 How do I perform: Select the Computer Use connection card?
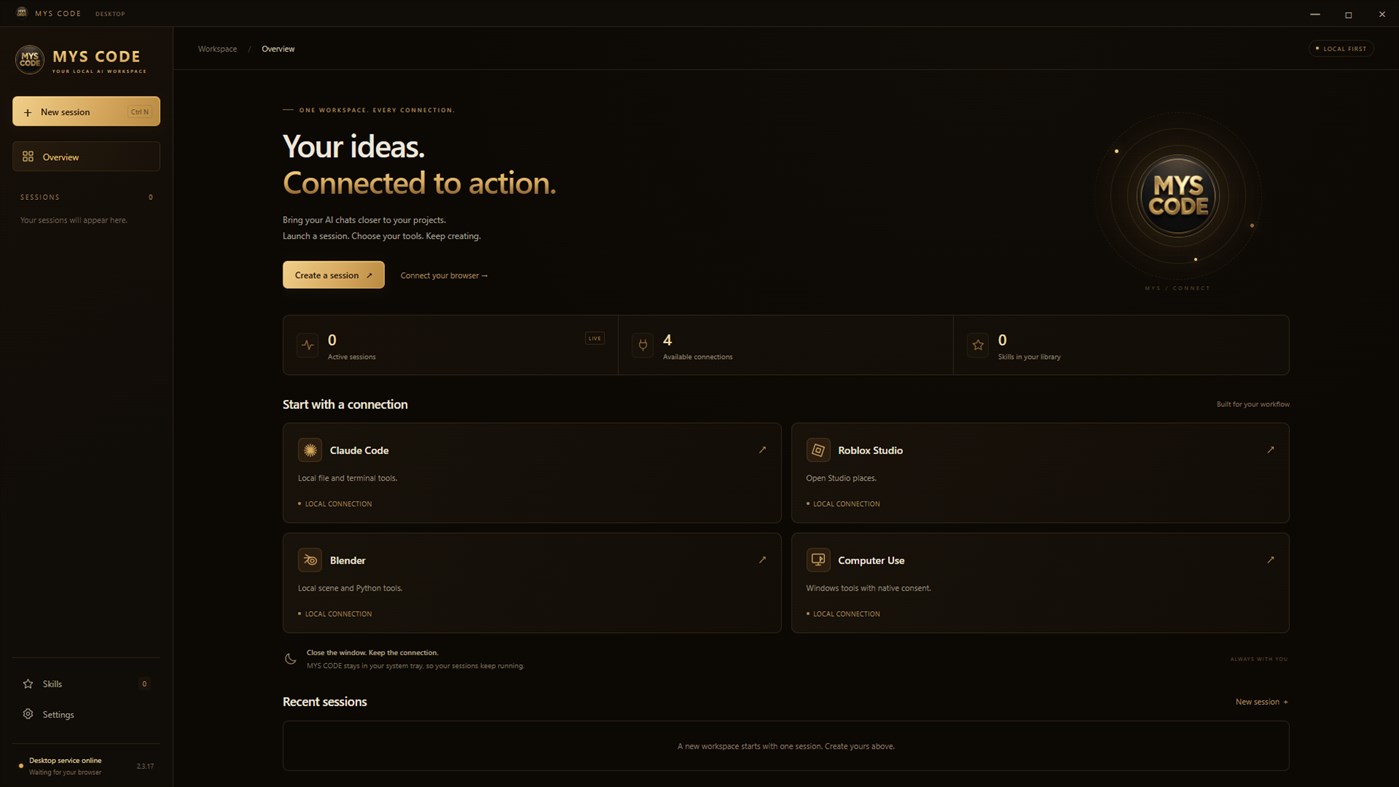point(1040,583)
